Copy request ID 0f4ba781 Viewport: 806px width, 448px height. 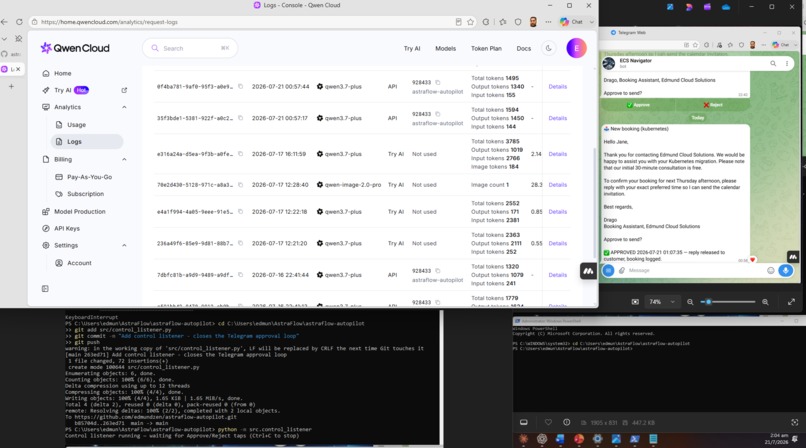tap(240, 86)
